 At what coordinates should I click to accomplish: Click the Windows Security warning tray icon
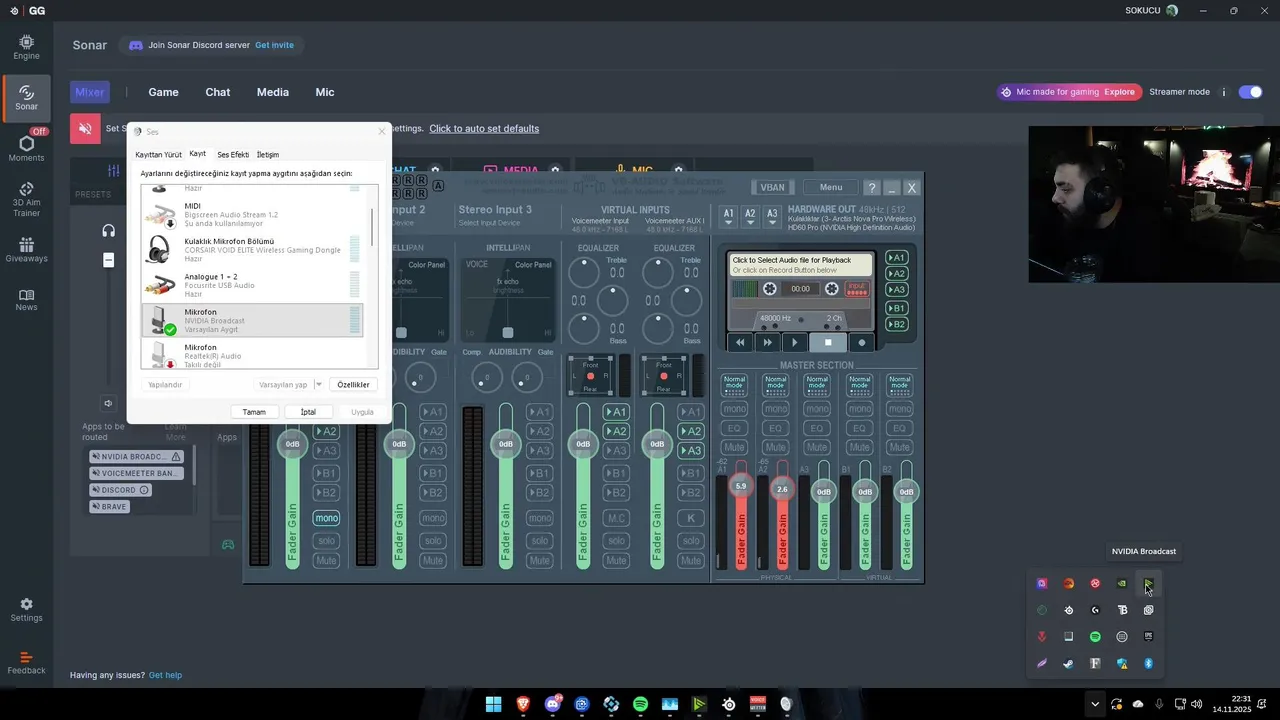point(1122,663)
